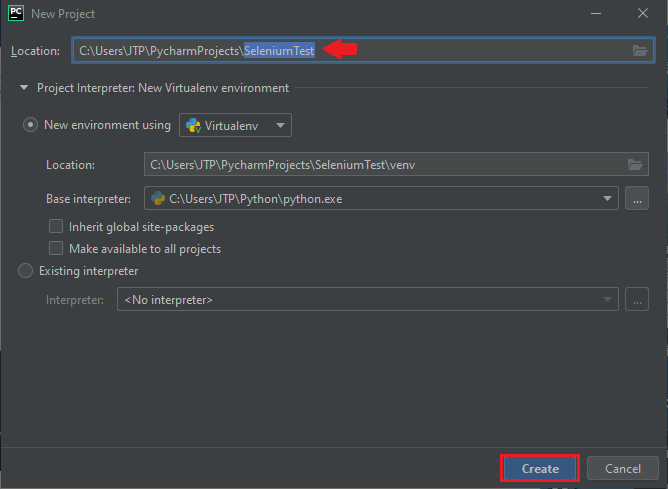The height and width of the screenshot is (489, 668).
Task: Click the Cancel button
Action: (x=622, y=469)
